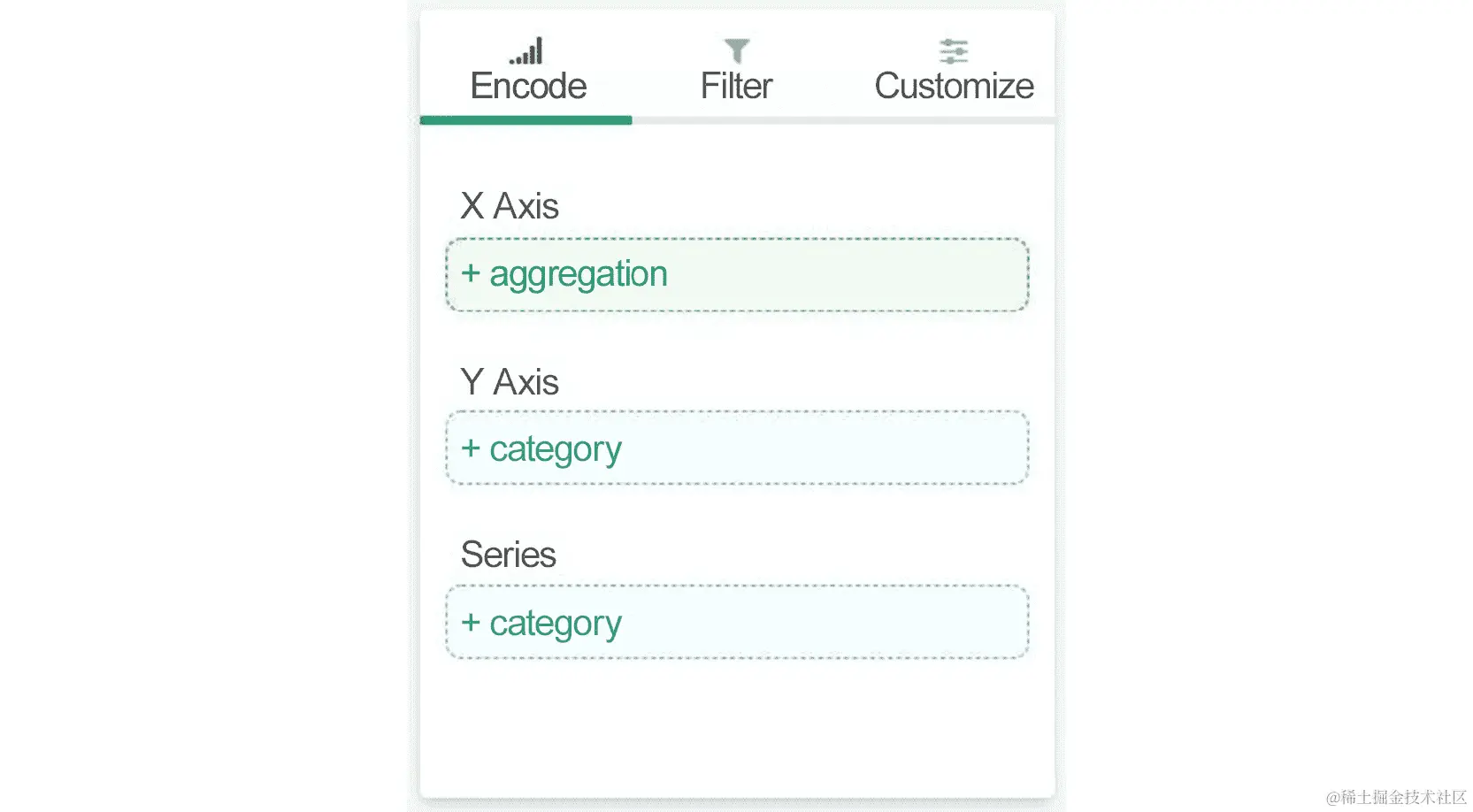
Task: Click the green underline beneath Encode
Action: pyautogui.click(x=526, y=120)
